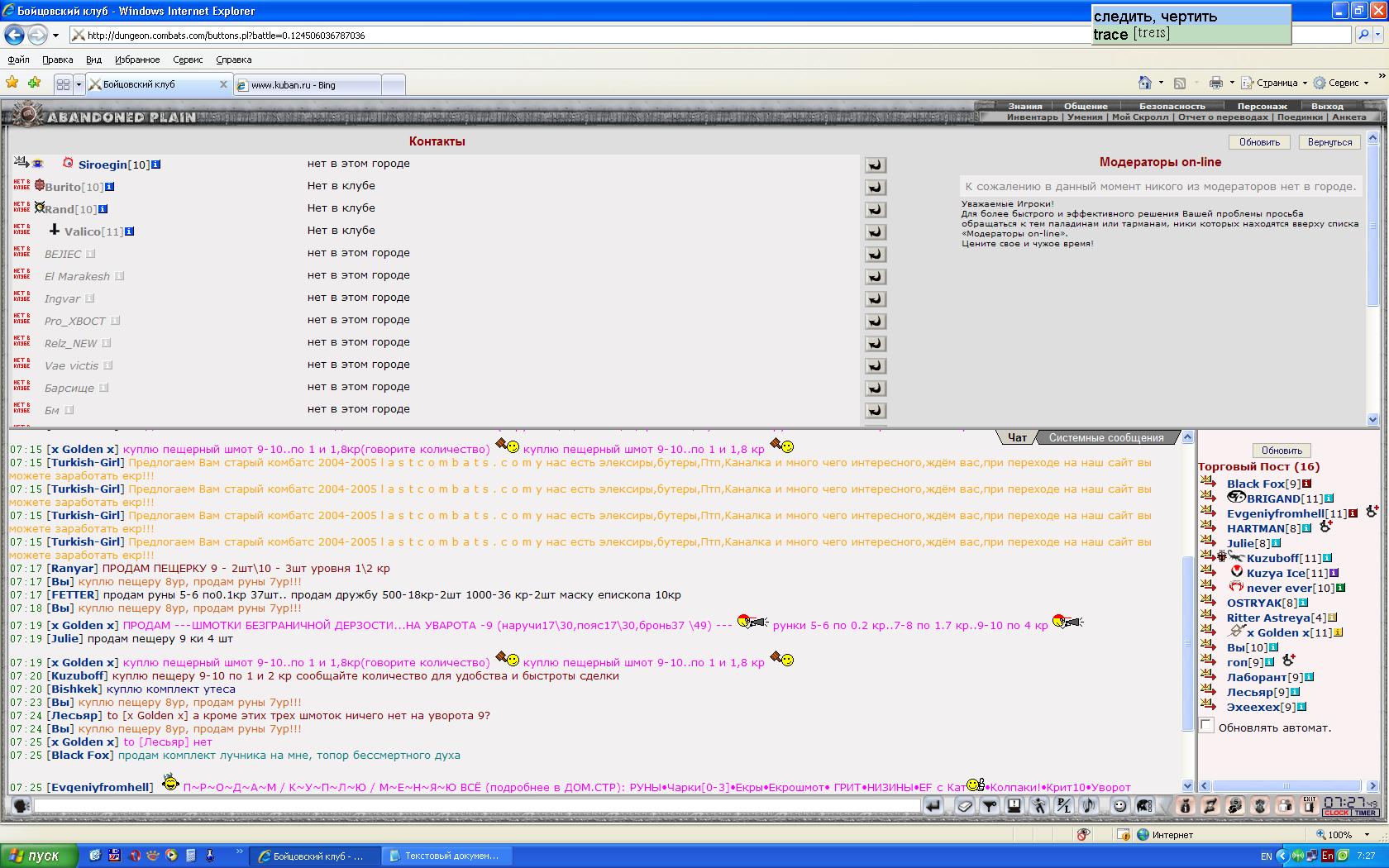Open the Инвентарь game menu item
1389x868 pixels.
1032,117
